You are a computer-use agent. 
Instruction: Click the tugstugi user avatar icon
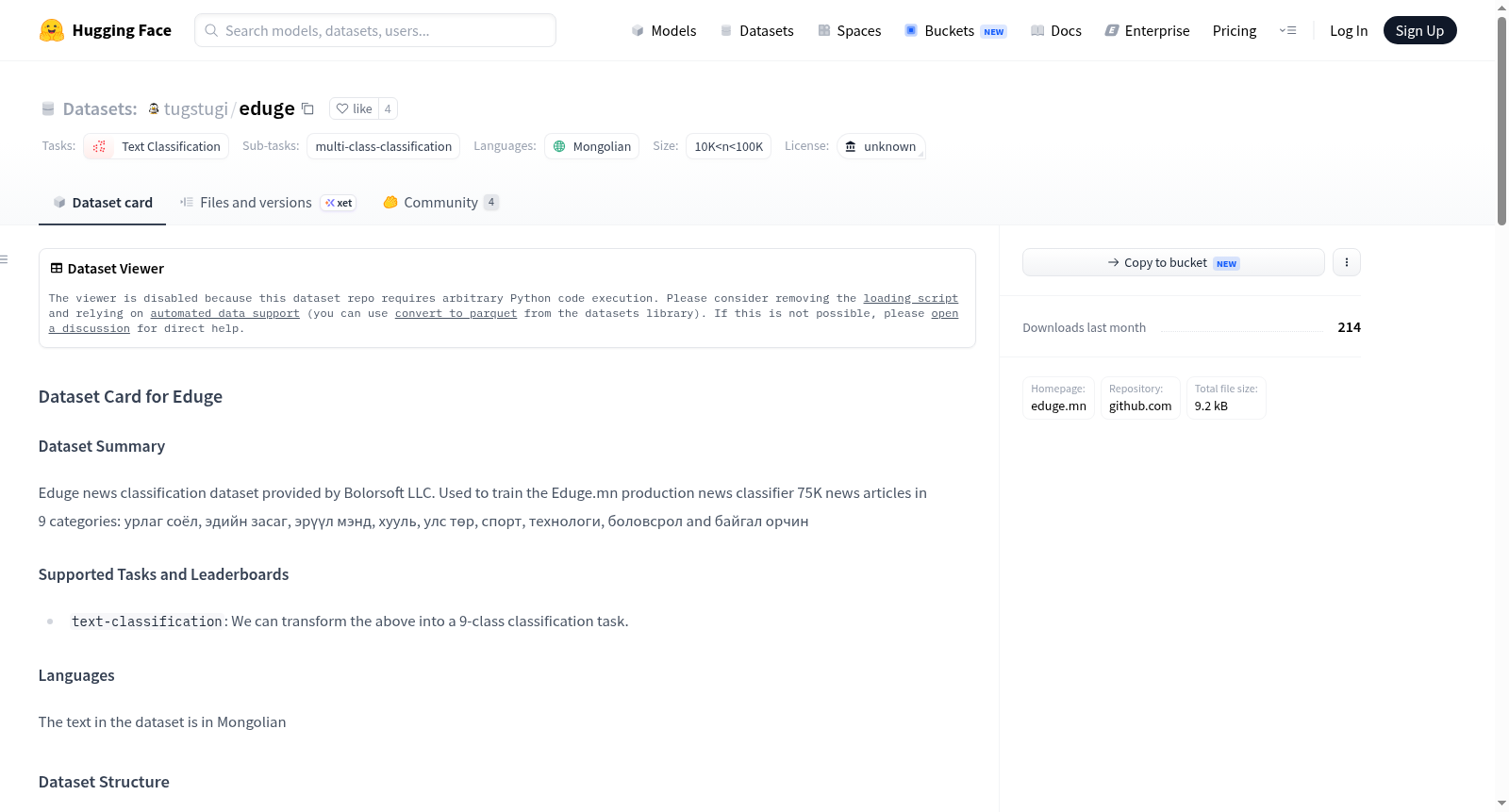[x=154, y=108]
